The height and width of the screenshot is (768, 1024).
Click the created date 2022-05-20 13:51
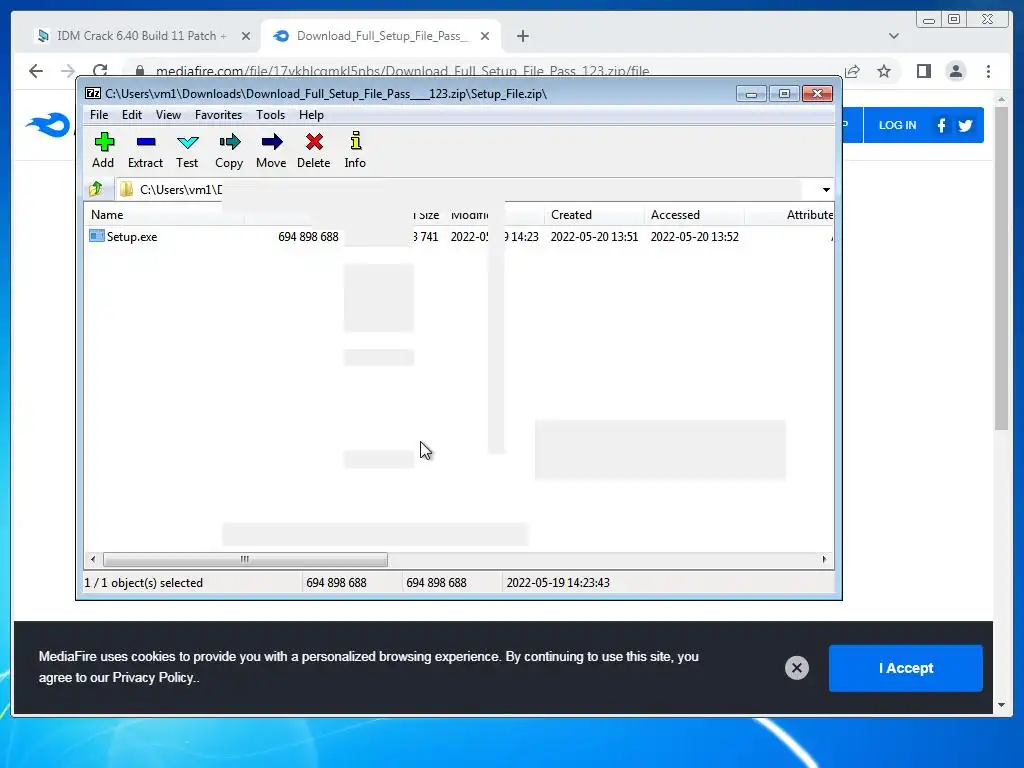594,236
